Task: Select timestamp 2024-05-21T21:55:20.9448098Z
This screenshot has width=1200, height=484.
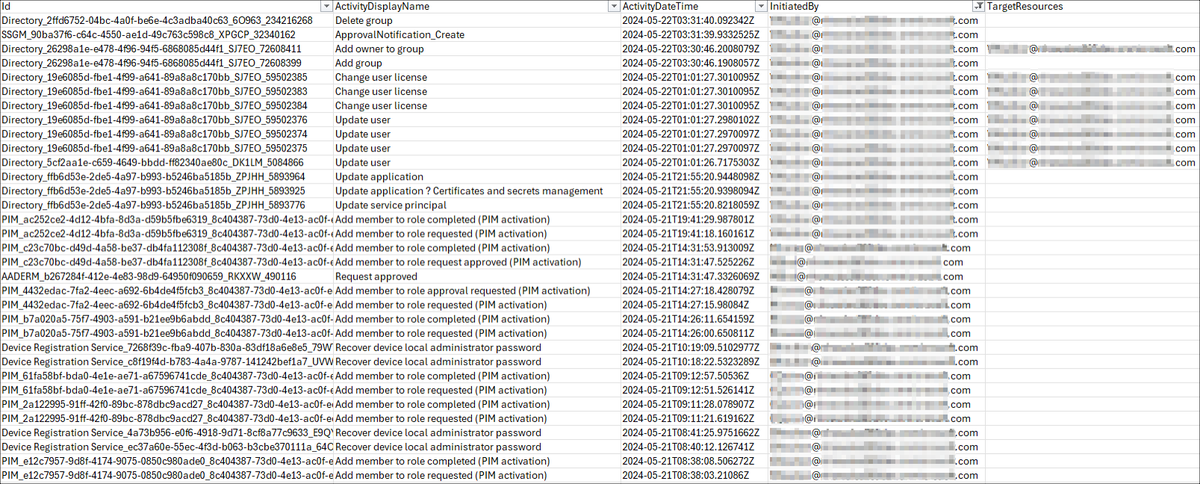Action: point(693,176)
